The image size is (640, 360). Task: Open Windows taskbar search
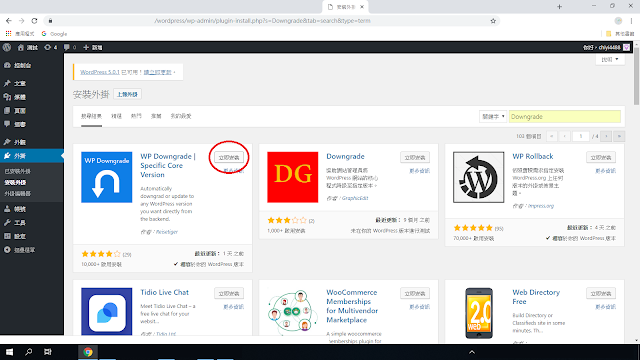[x=29, y=352]
